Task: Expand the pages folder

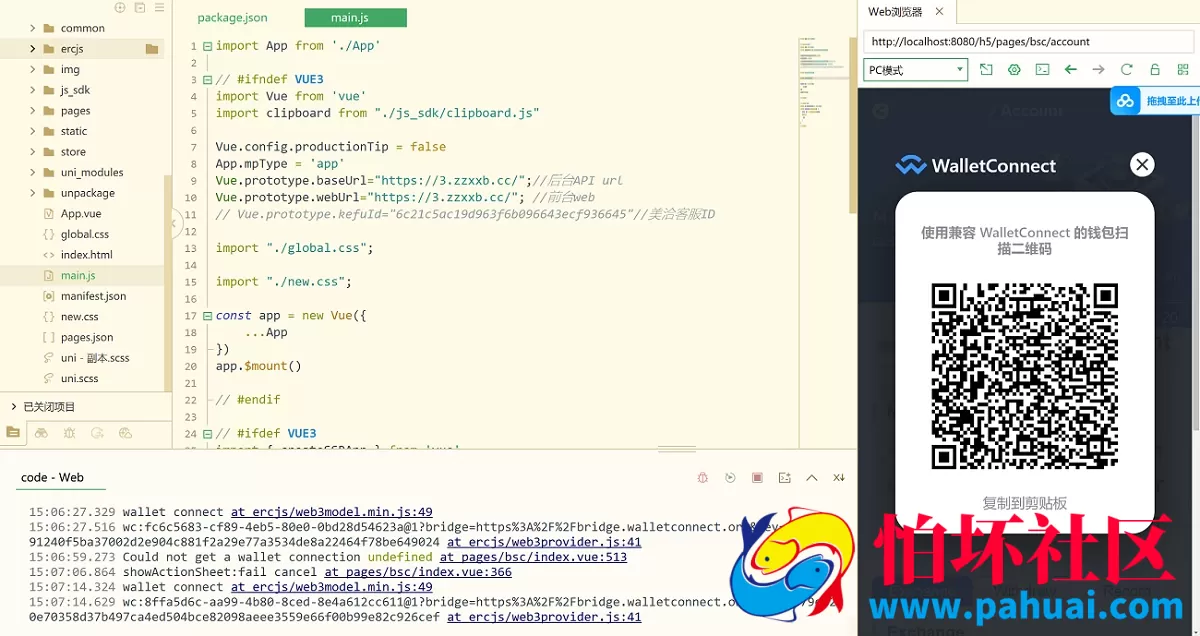Action: coord(33,111)
